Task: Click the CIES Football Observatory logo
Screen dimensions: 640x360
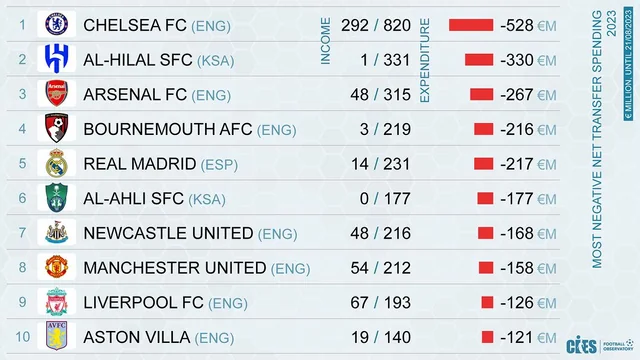Action: [x=600, y=345]
